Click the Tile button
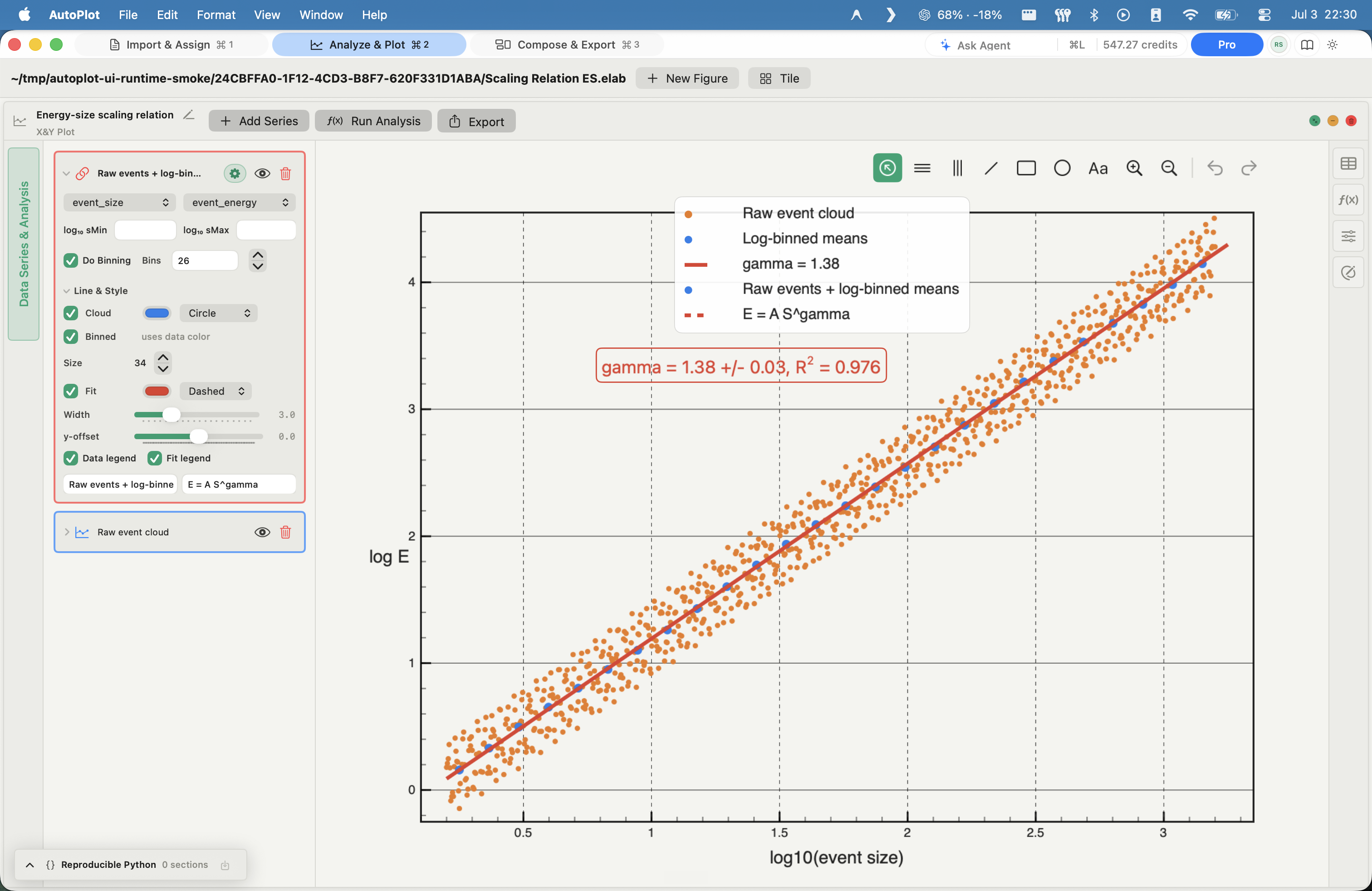 [x=779, y=78]
